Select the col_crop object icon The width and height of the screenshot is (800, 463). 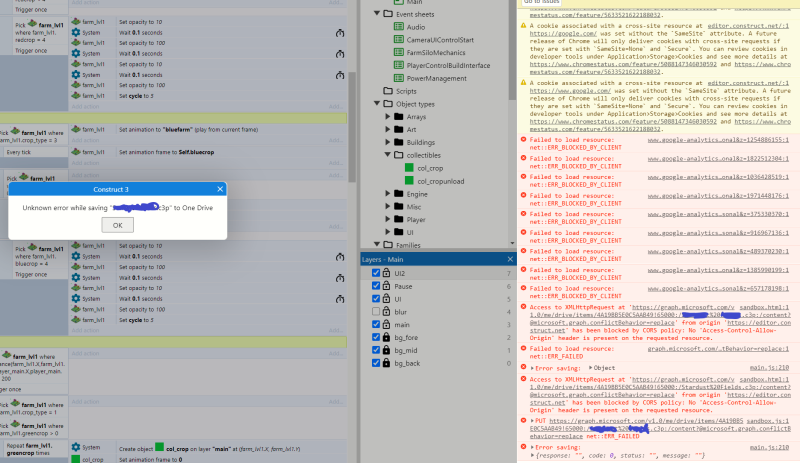click(x=409, y=167)
